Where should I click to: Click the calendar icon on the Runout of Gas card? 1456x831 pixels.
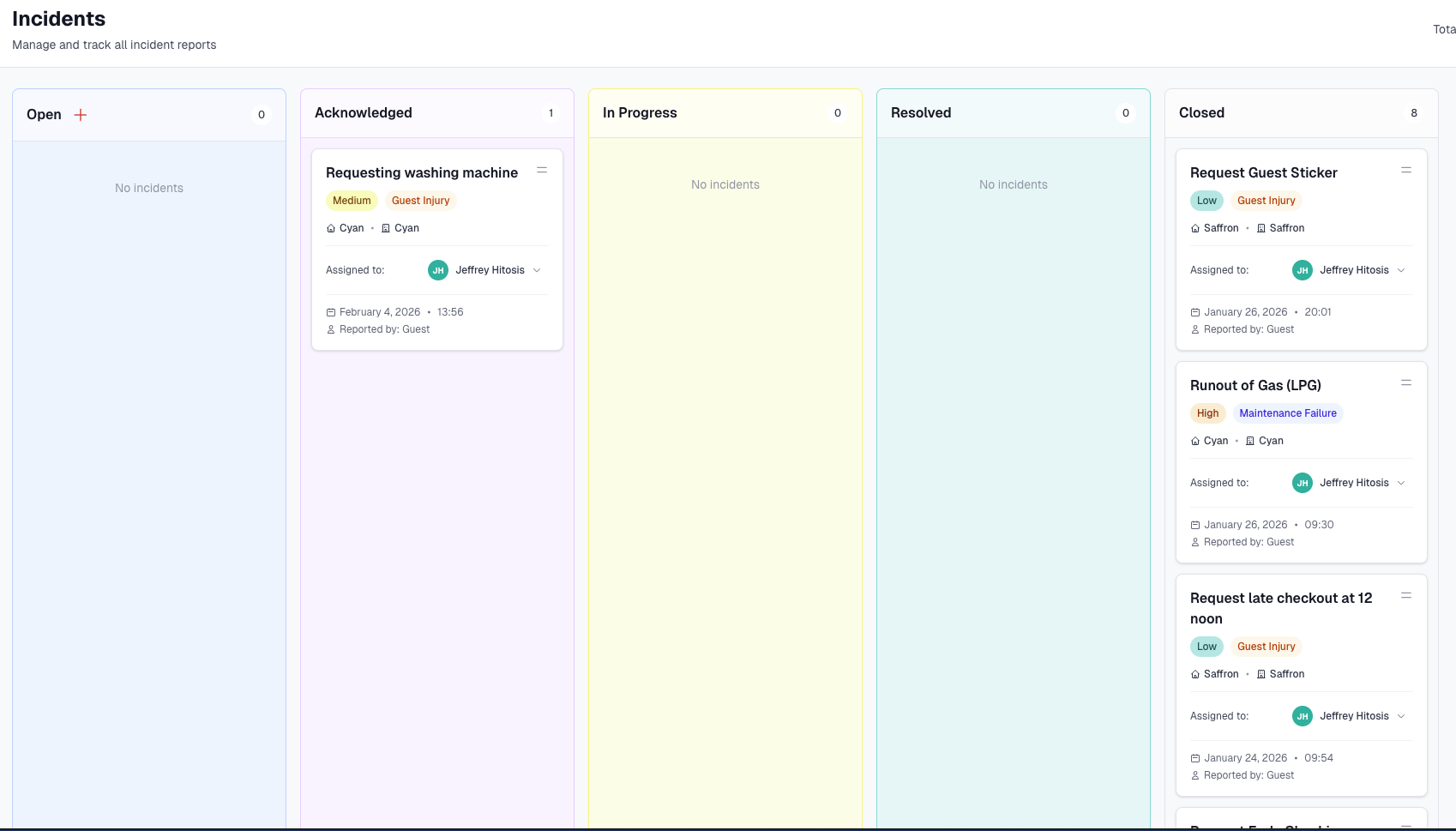[1194, 524]
